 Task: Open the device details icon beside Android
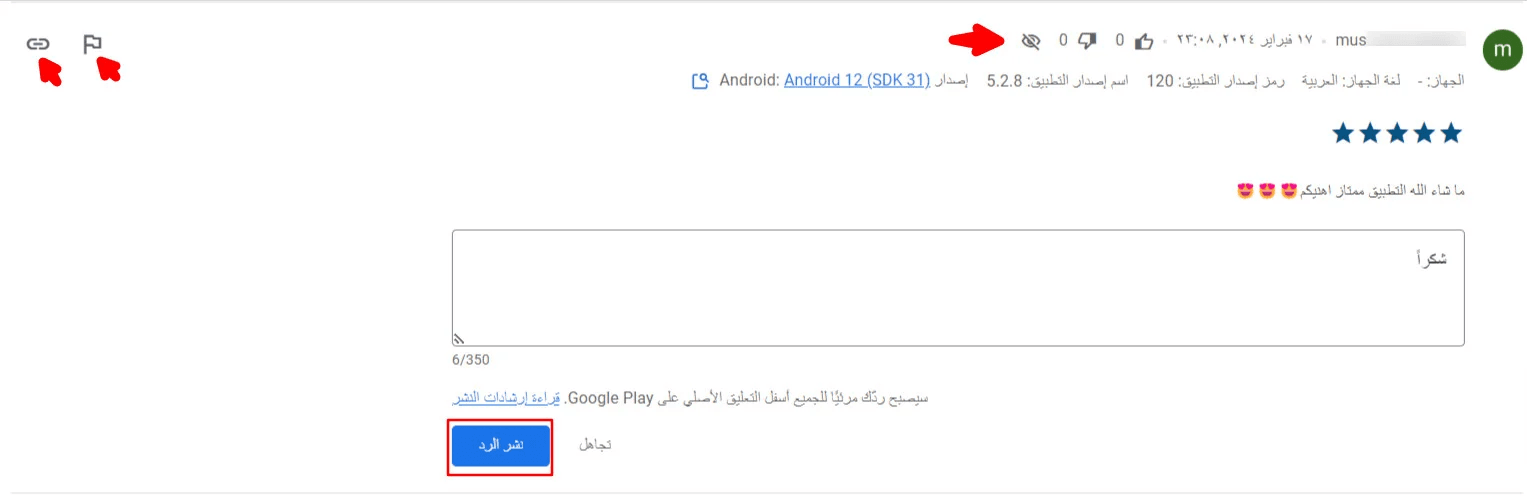(701, 80)
